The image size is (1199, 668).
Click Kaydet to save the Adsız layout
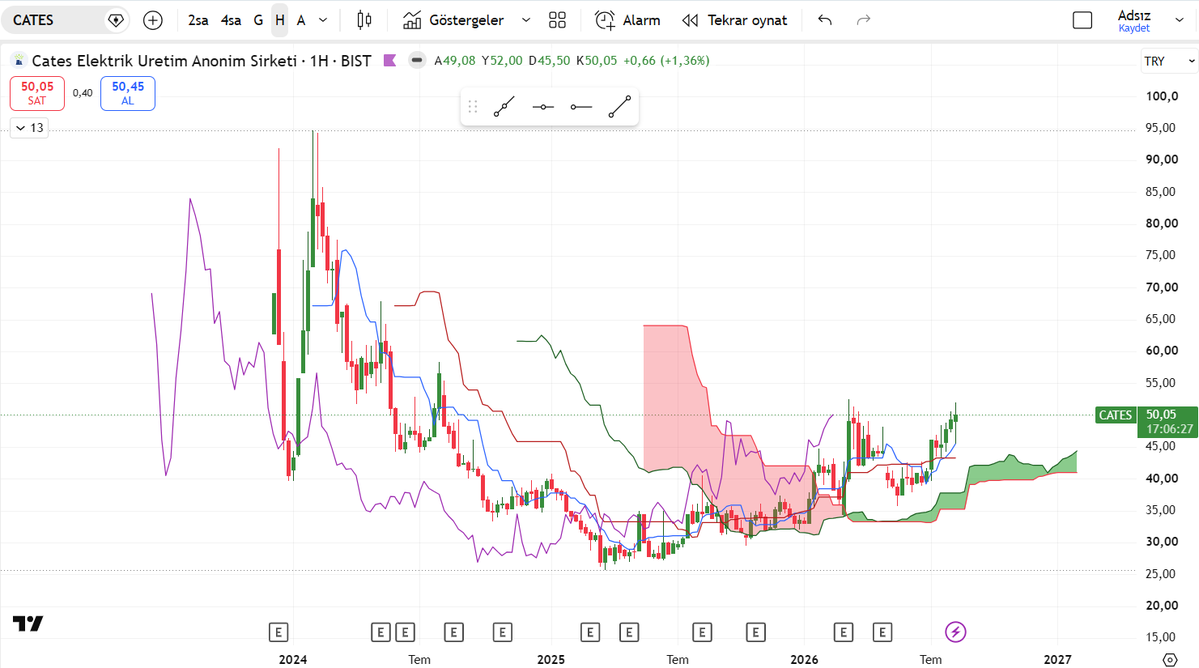pos(1134,28)
